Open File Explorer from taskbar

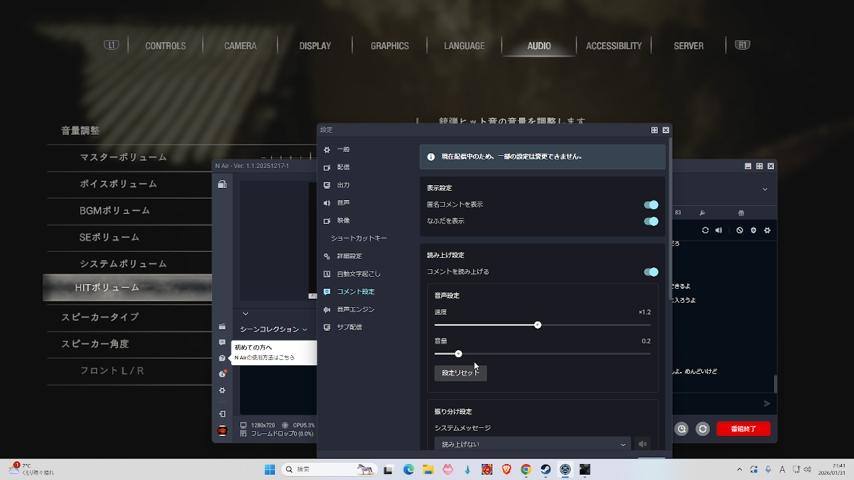point(428,469)
